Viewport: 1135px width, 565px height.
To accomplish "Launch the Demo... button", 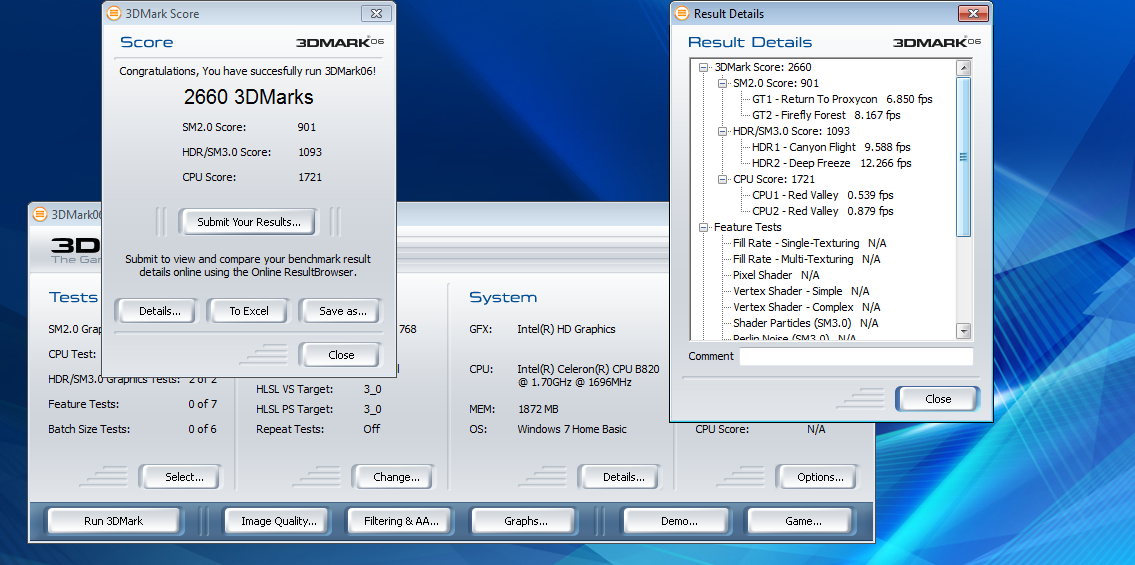I will (x=679, y=521).
